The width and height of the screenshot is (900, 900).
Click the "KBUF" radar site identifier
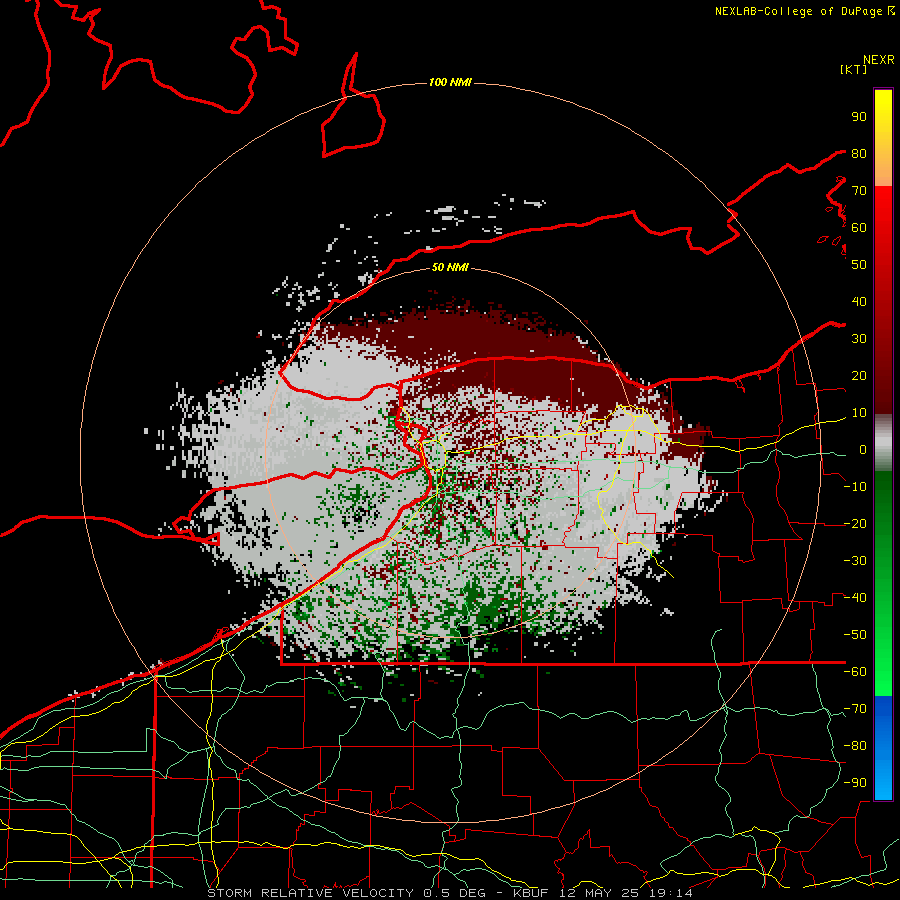(x=530, y=893)
